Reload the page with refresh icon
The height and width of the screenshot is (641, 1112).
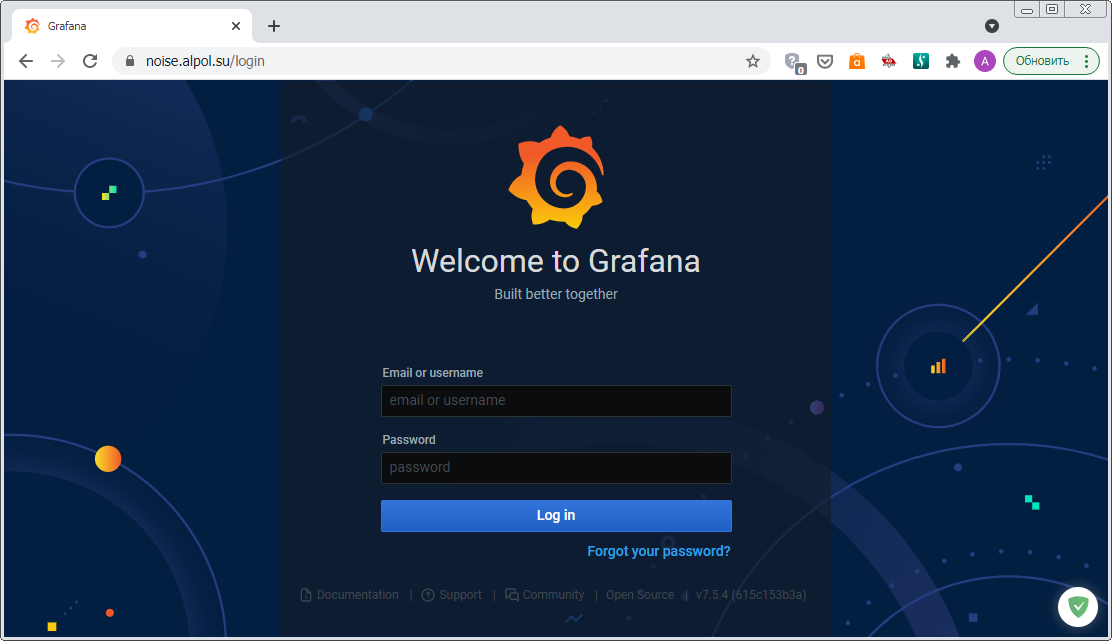click(90, 61)
